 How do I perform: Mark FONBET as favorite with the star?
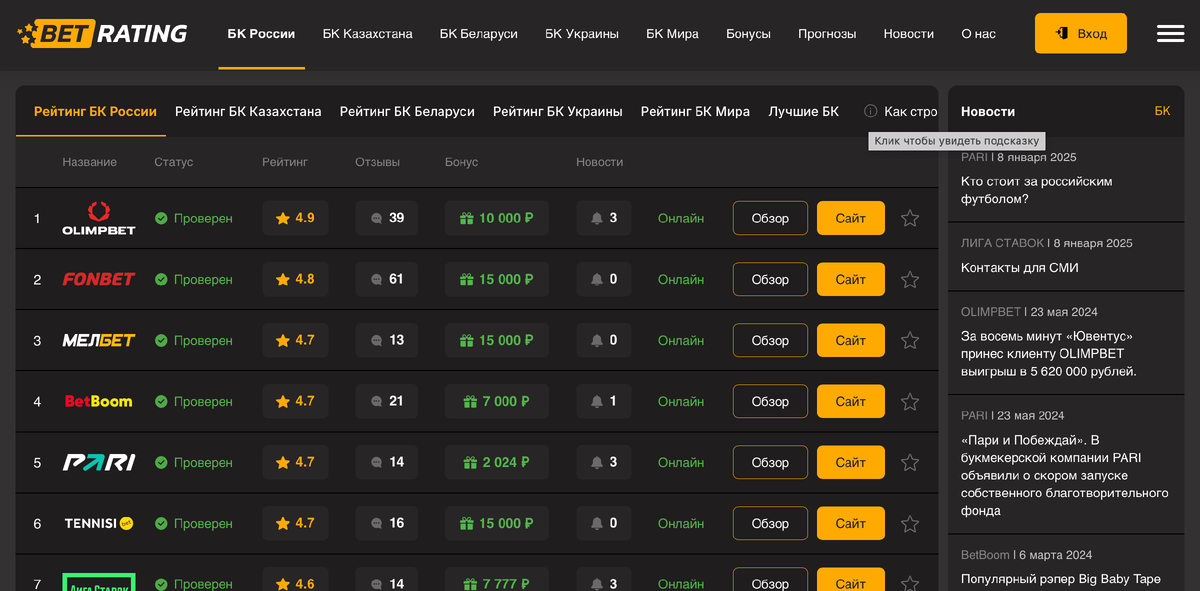910,280
